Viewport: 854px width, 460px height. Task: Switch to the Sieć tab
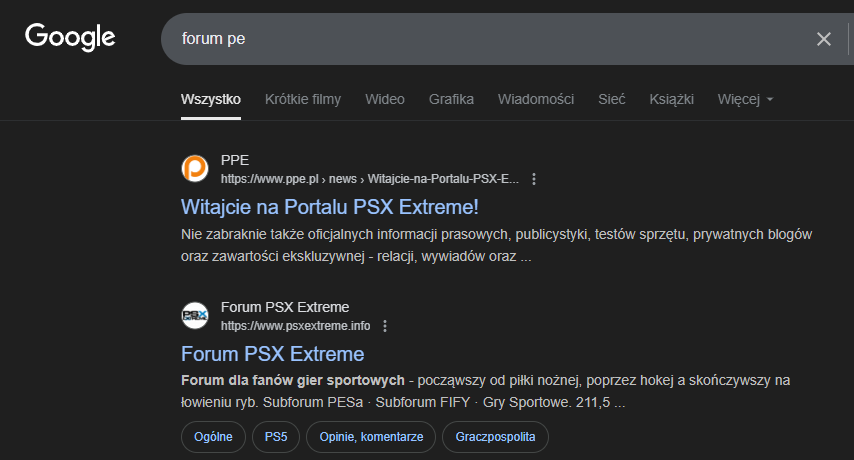tap(612, 99)
